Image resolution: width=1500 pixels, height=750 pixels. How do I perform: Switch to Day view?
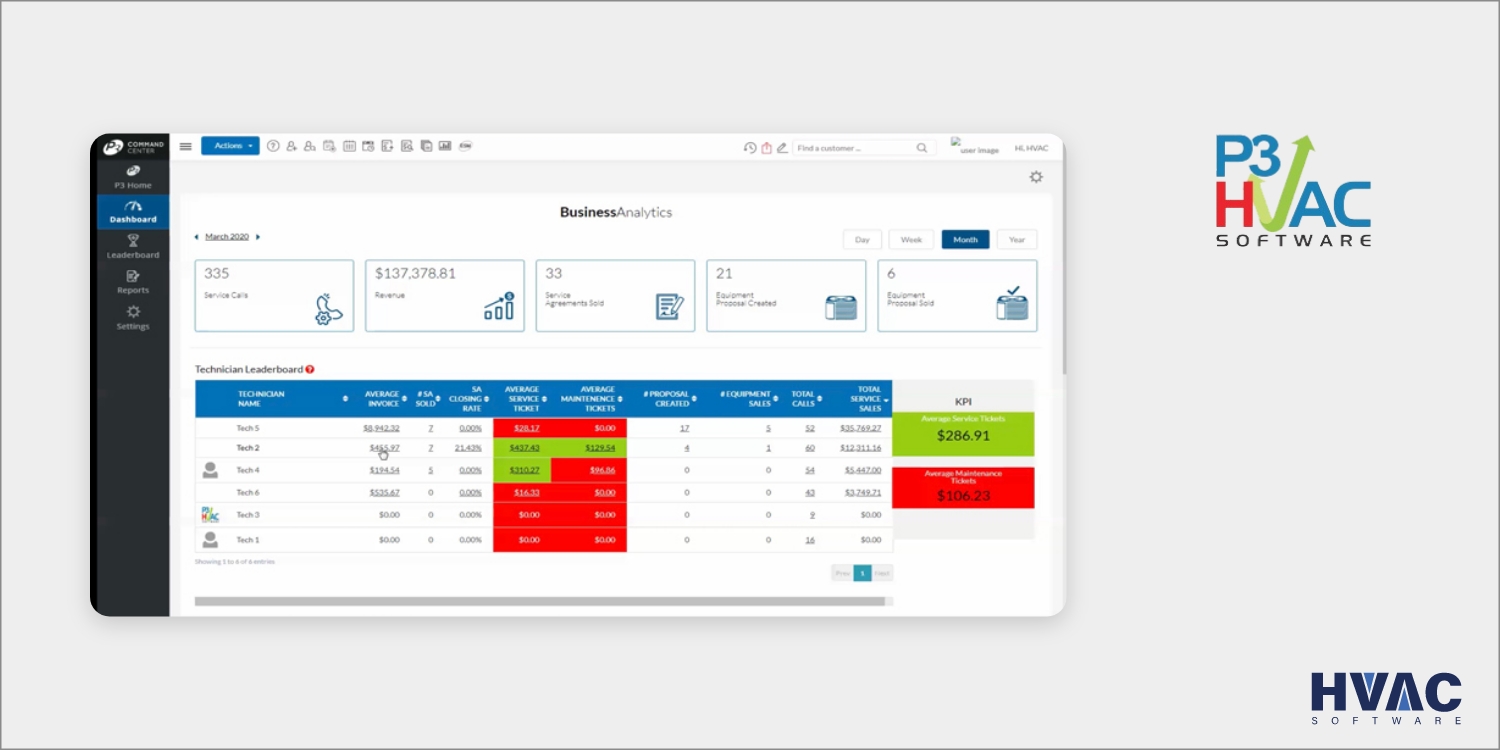tap(862, 240)
